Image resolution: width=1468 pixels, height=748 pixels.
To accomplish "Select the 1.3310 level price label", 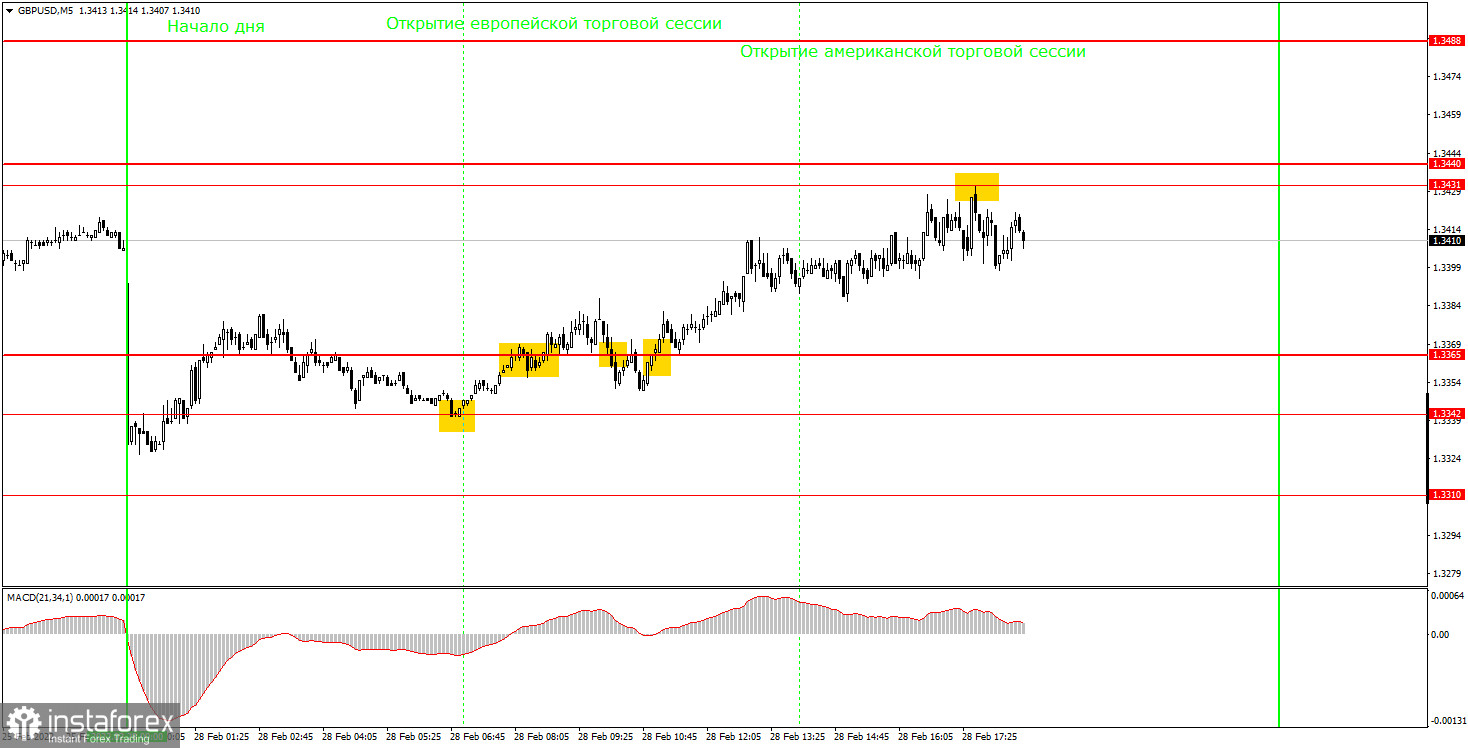I will tap(1447, 495).
